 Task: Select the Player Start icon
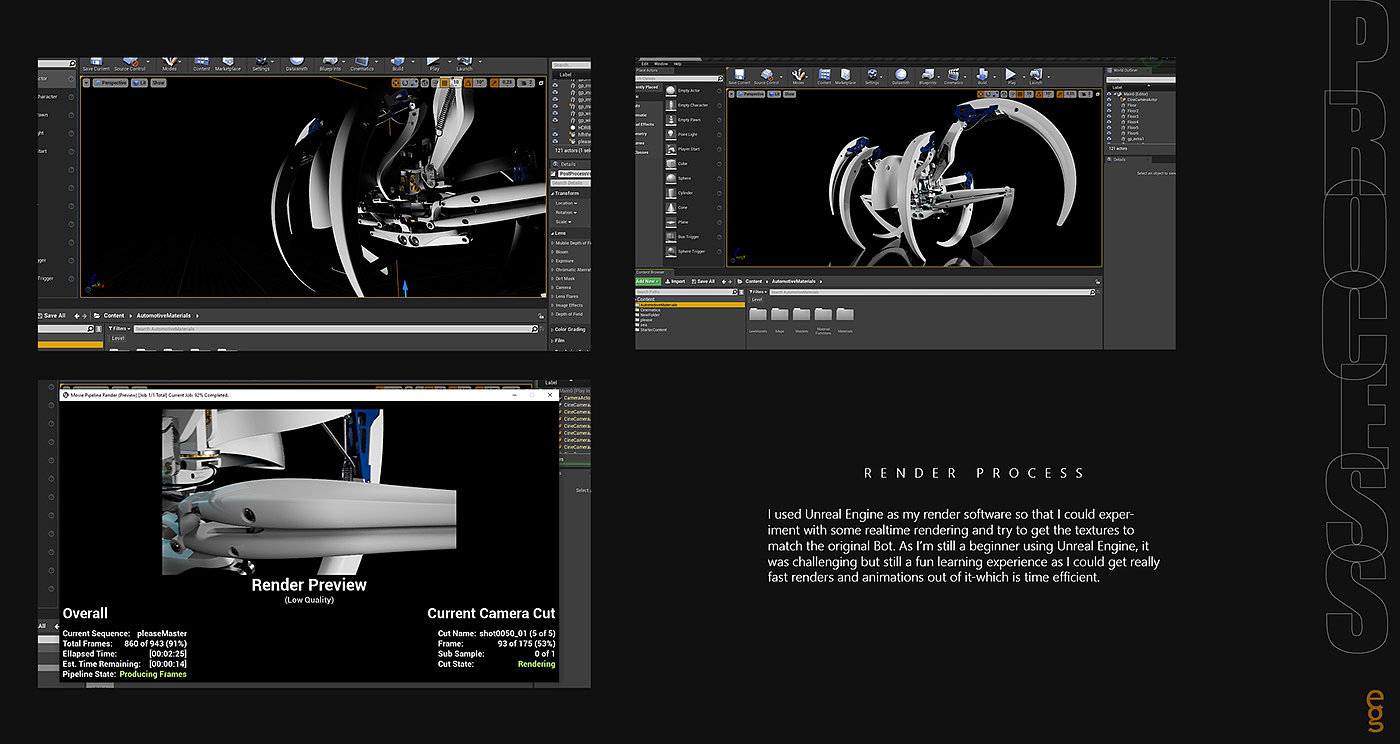point(671,149)
